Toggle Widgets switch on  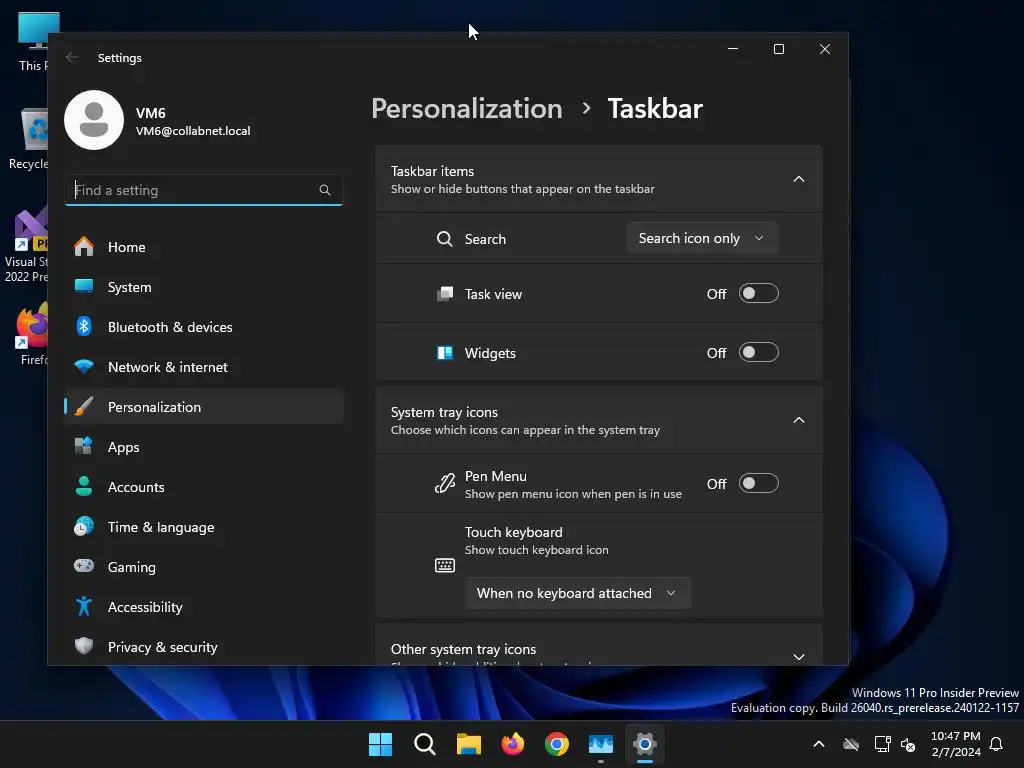[759, 353]
